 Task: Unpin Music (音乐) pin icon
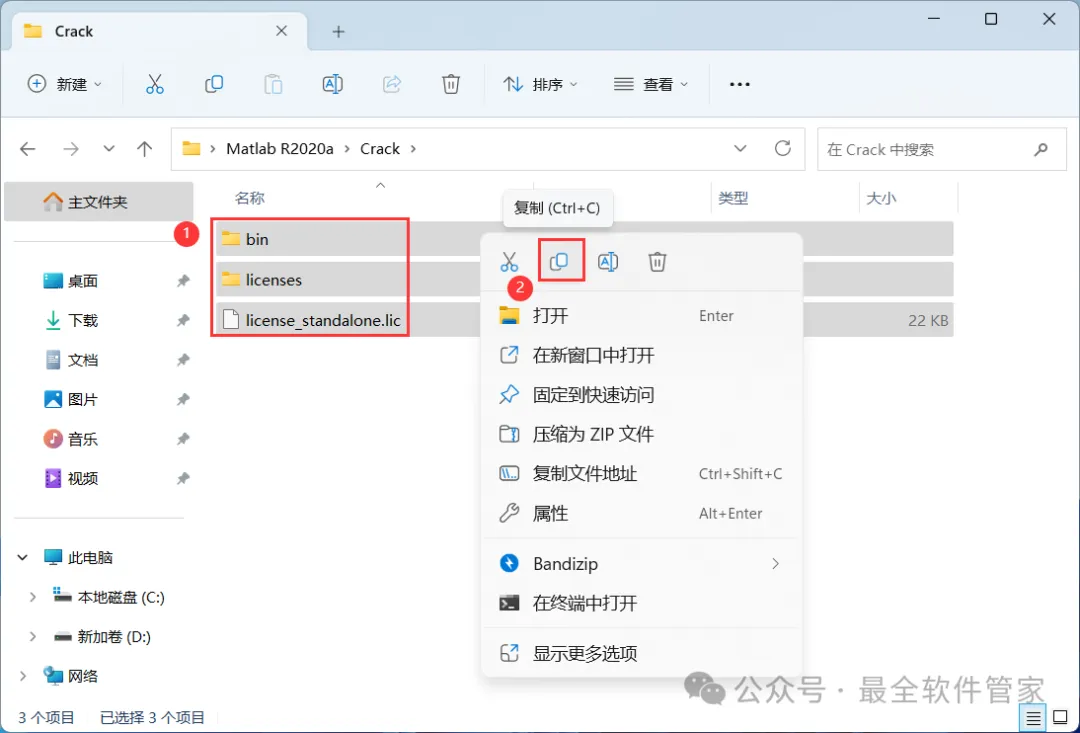pos(183,439)
